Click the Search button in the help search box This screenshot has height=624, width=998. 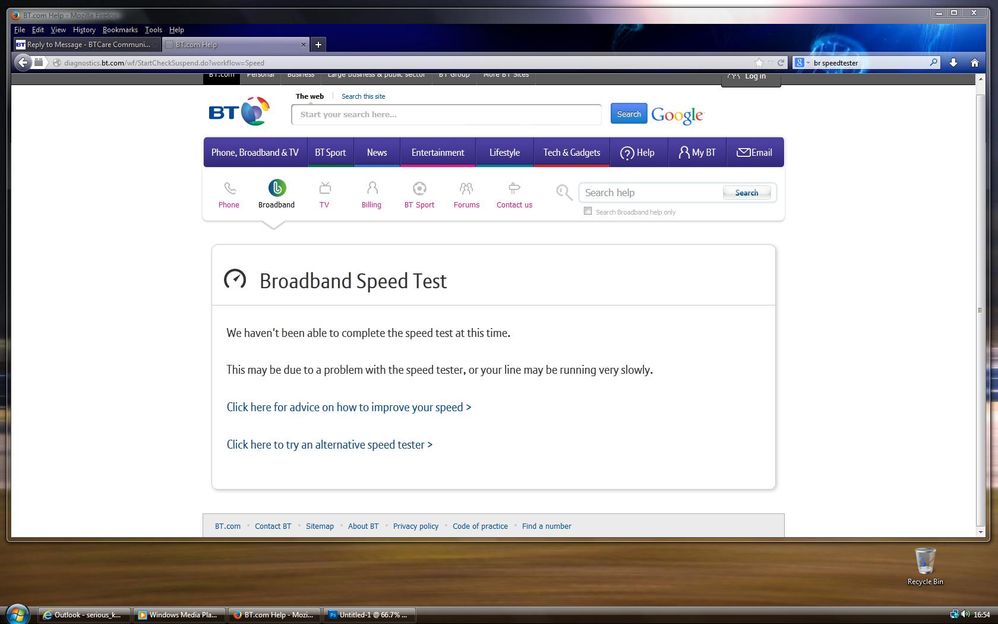(x=747, y=192)
